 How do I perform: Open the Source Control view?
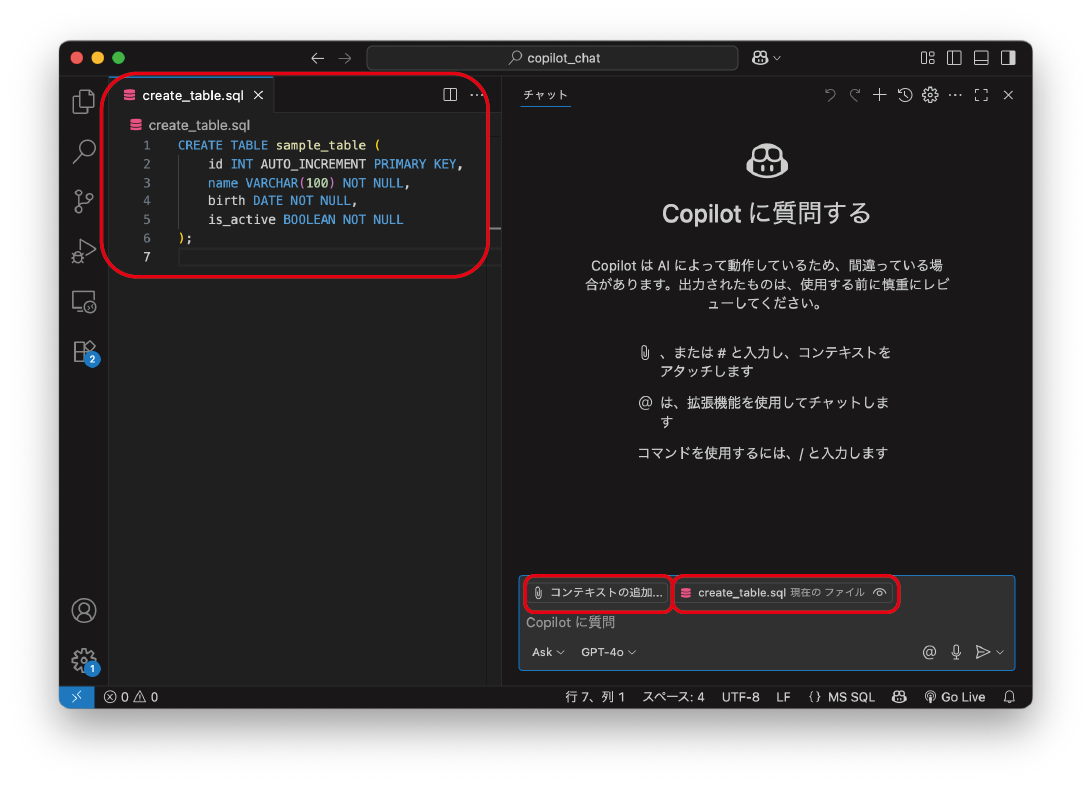click(83, 201)
